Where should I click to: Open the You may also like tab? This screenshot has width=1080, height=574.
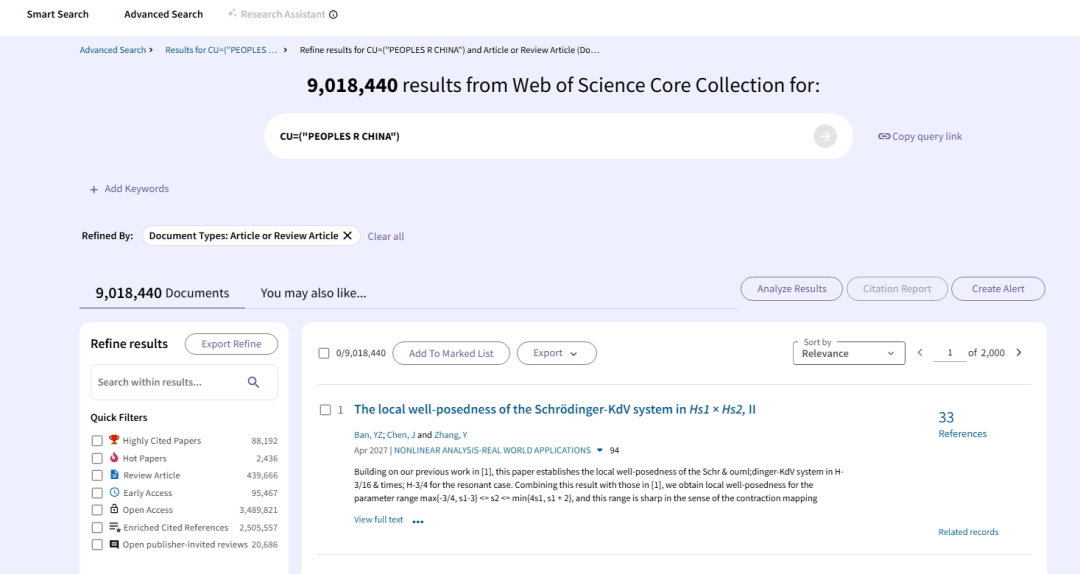[313, 293]
